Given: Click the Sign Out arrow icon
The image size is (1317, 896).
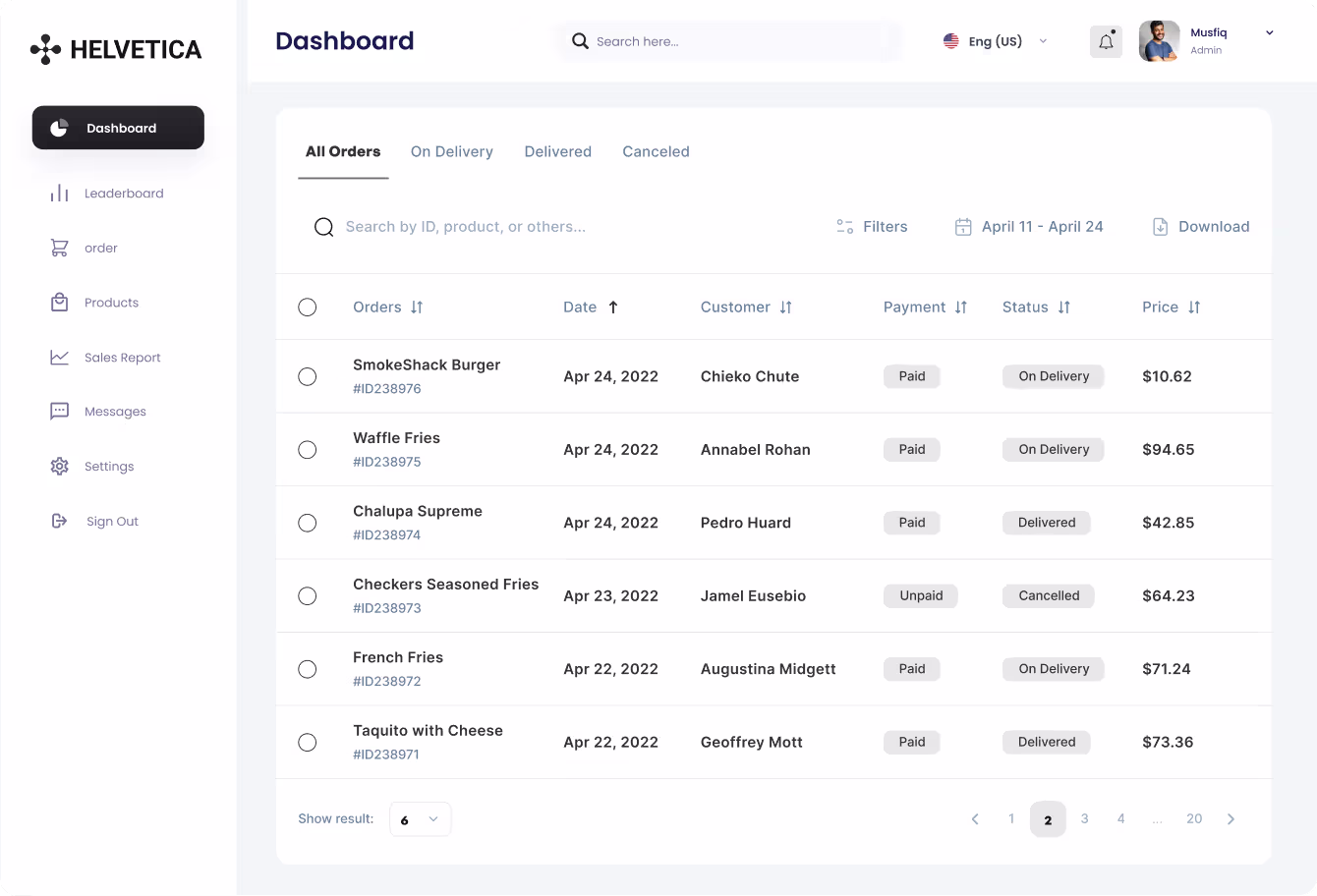Looking at the screenshot, I should 59,521.
